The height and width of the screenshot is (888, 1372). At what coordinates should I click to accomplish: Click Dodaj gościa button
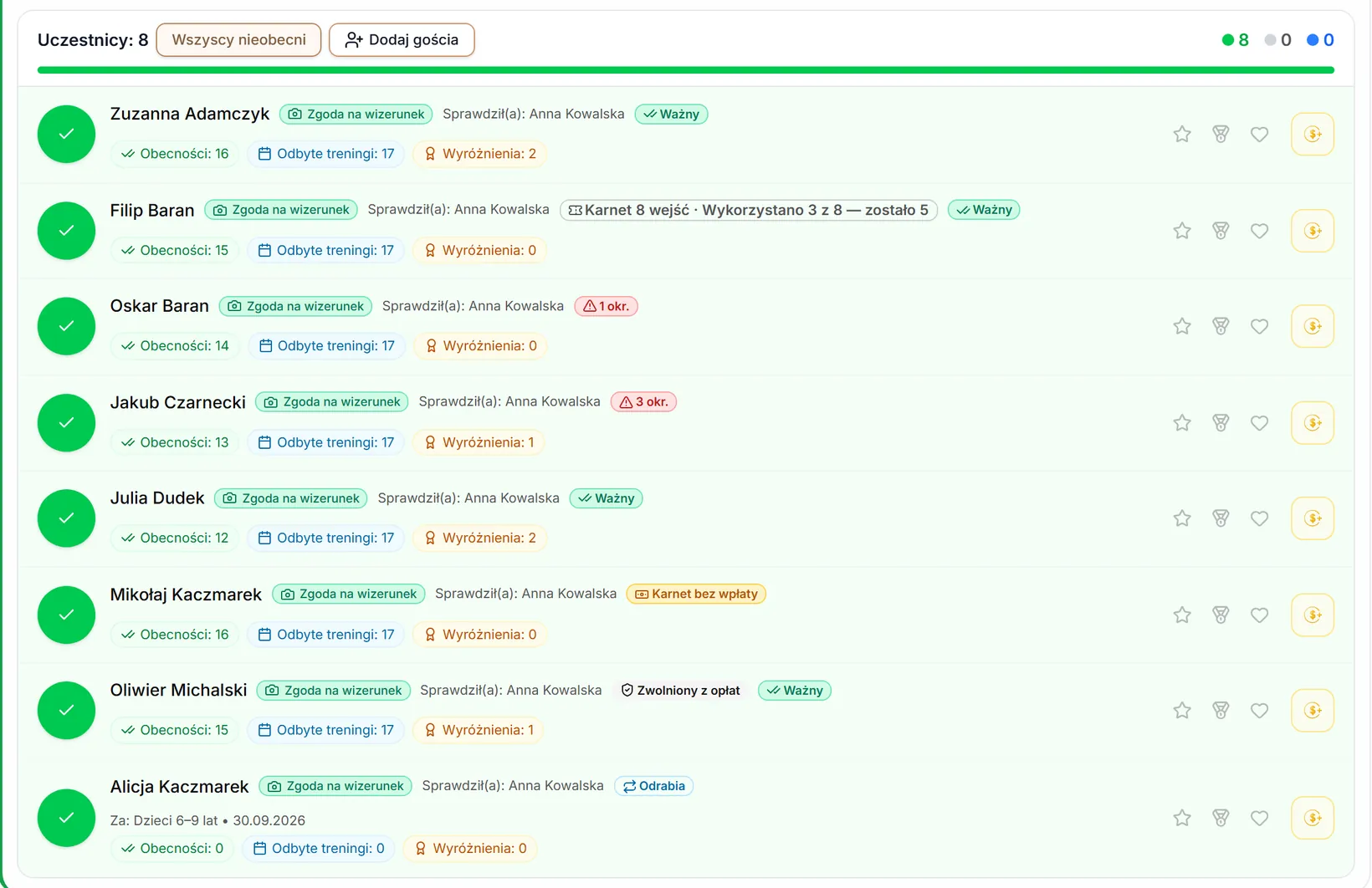(x=402, y=40)
